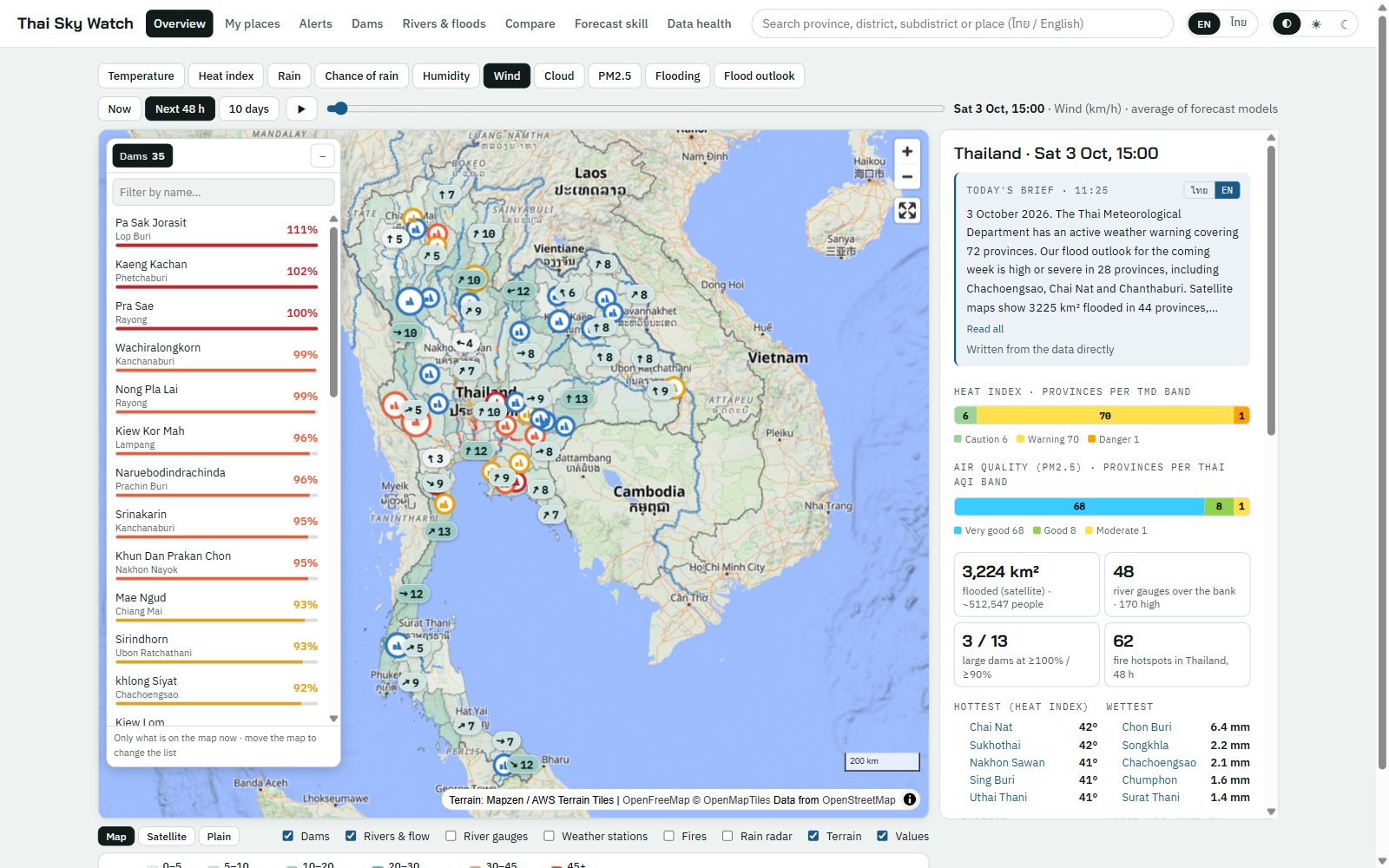
Task: Open map attribution info icon
Action: 910,799
